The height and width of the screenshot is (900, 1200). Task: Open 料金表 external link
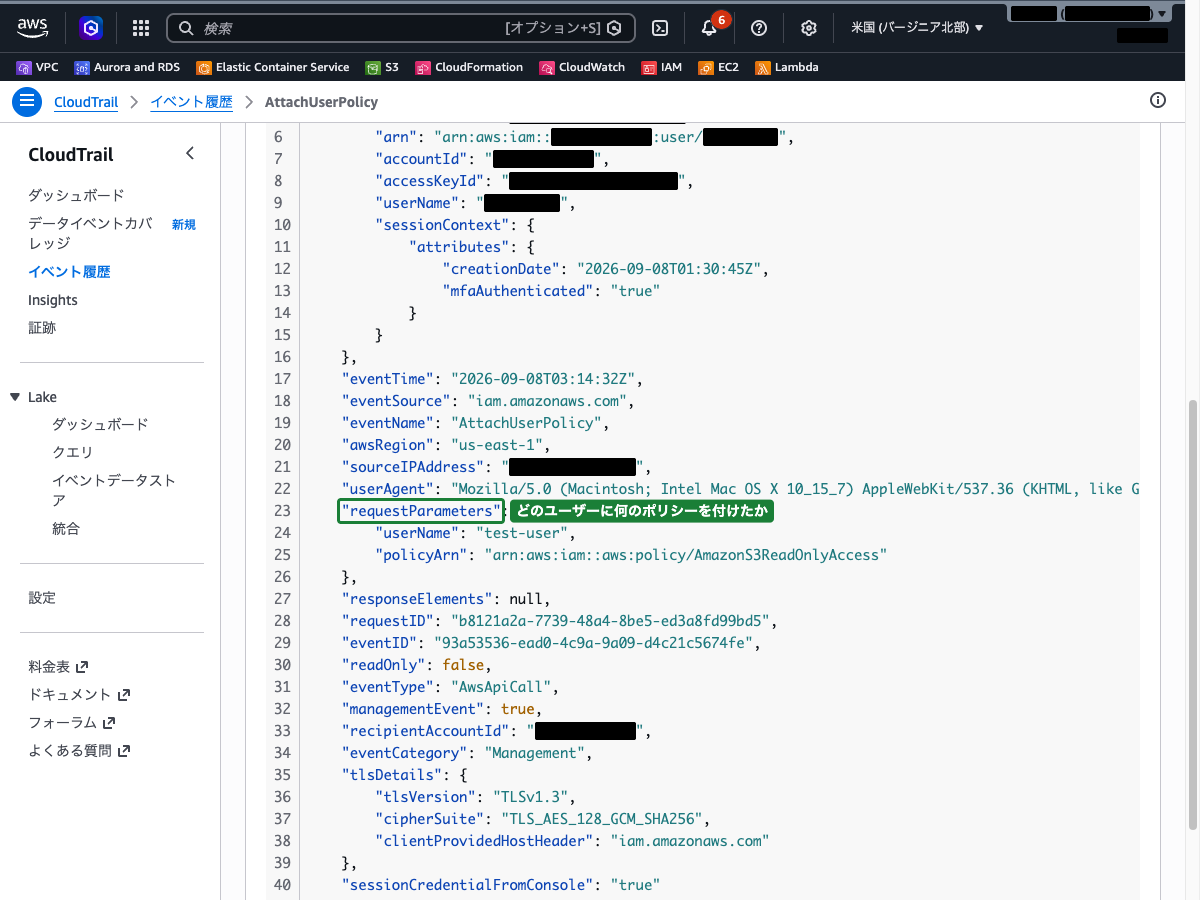click(58, 666)
